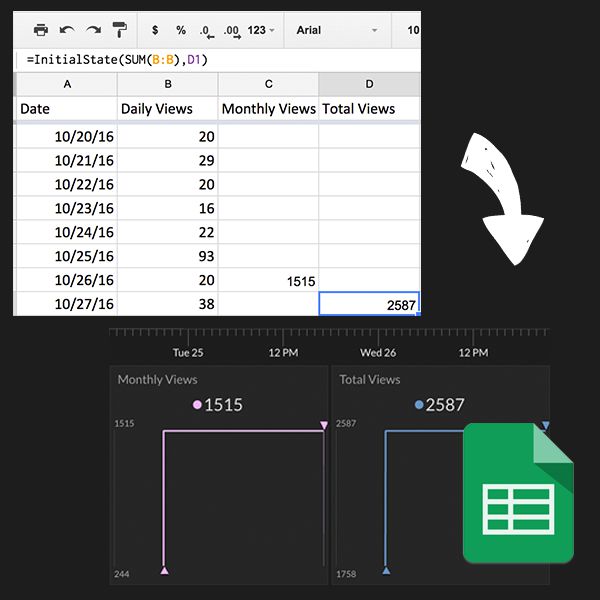Viewport: 600px width, 600px height.
Task: Click the print icon in toolbar
Action: pos(41,30)
